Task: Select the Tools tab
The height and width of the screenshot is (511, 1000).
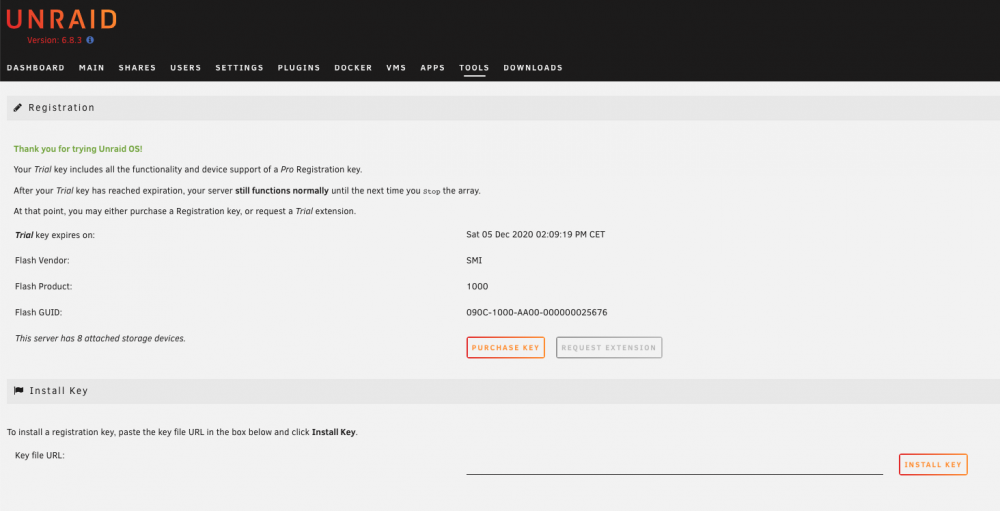Action: pos(474,68)
